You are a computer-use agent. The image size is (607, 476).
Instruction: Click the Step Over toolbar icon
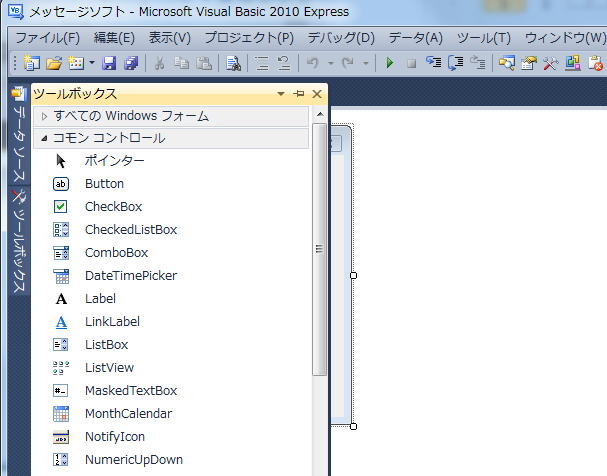point(456,63)
